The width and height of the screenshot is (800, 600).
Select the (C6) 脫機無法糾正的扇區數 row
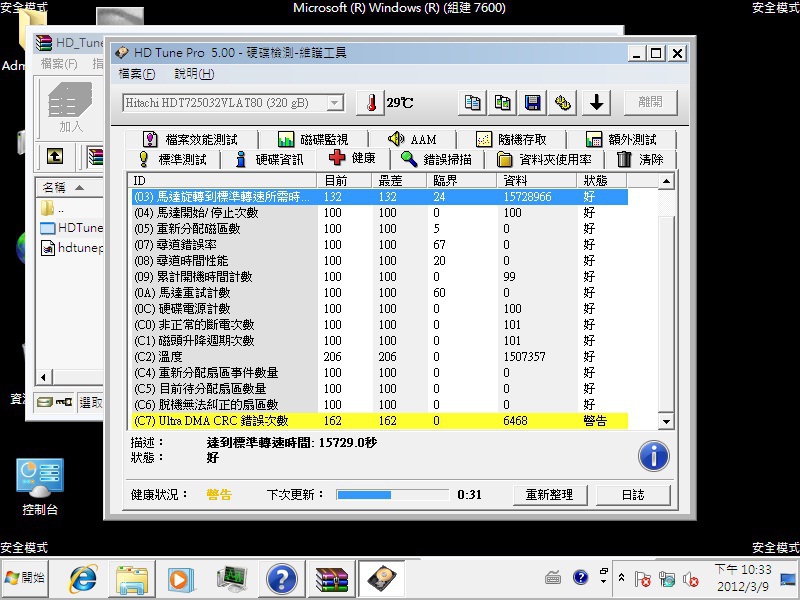pyautogui.click(x=380, y=405)
